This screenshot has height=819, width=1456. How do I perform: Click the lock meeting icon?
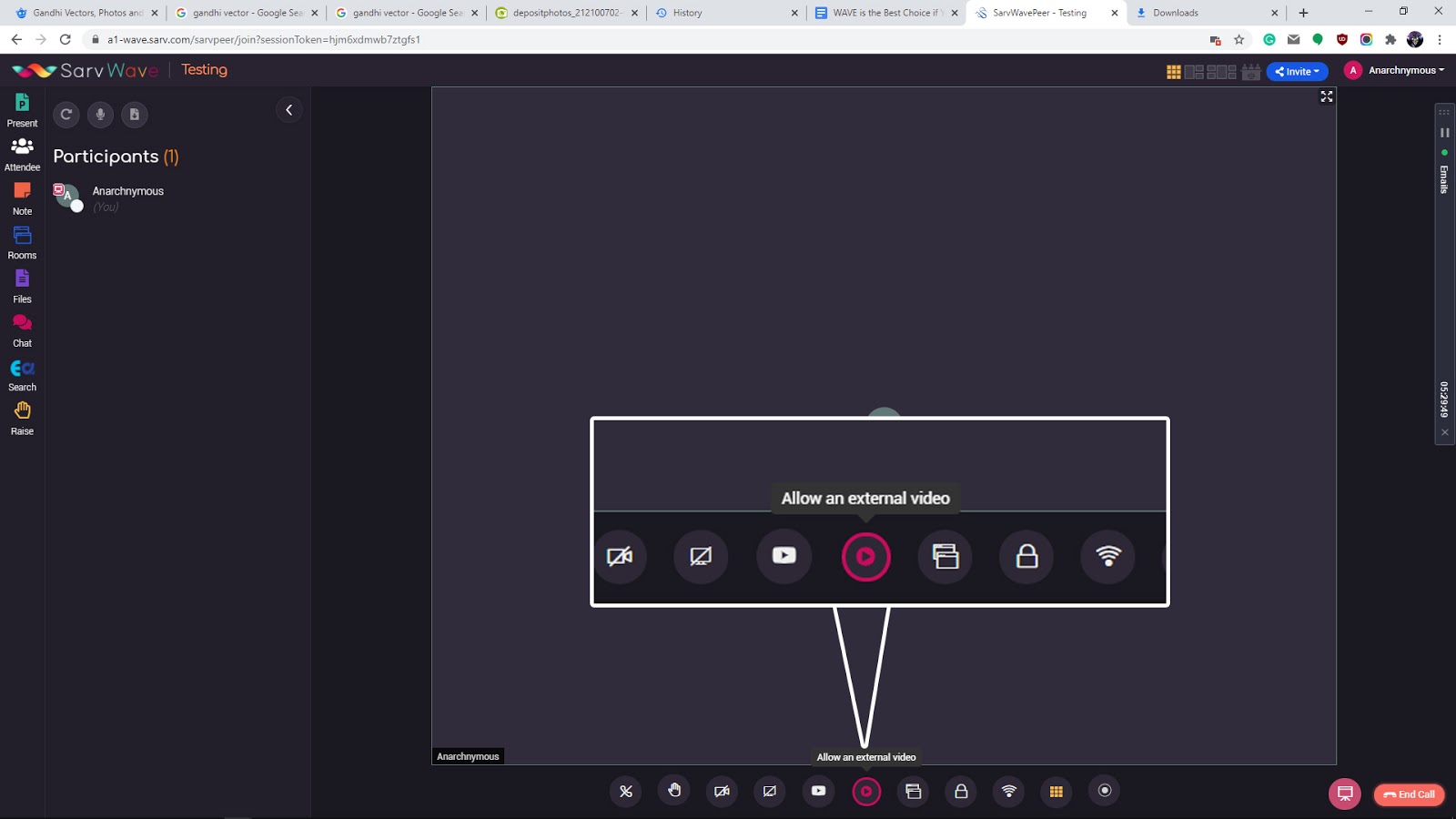tap(961, 792)
